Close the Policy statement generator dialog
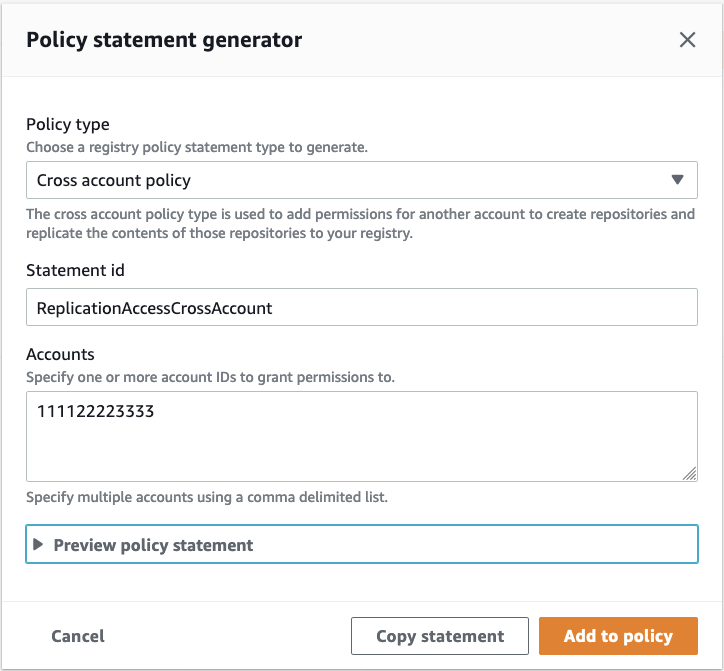 687,40
